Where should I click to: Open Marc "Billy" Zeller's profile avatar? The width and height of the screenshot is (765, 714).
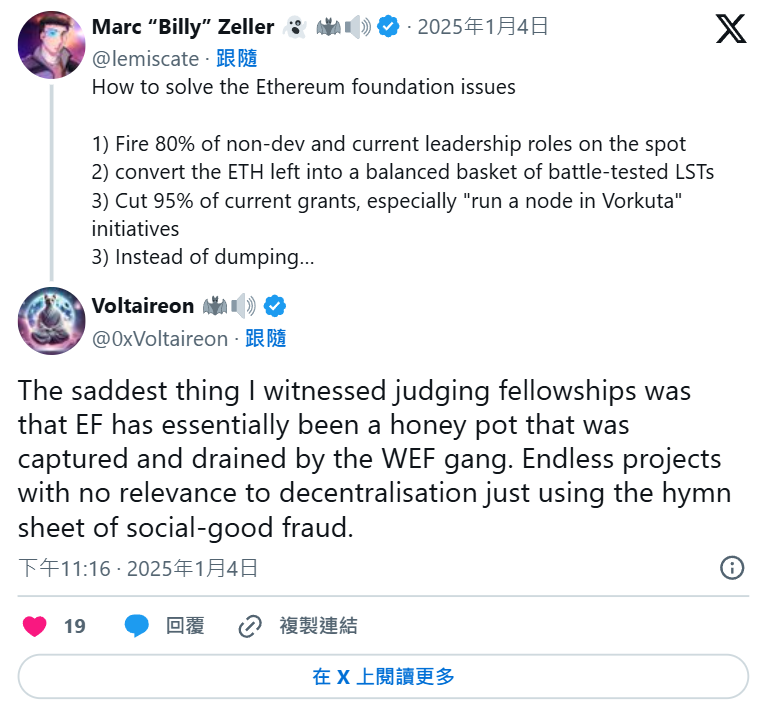tap(51, 44)
